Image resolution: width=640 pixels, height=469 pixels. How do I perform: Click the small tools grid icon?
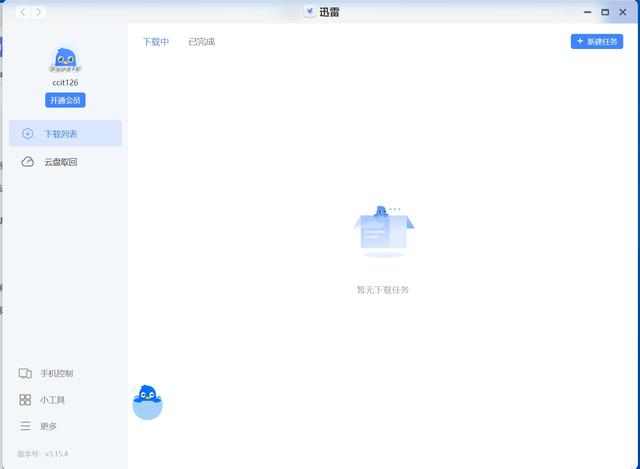[25, 400]
